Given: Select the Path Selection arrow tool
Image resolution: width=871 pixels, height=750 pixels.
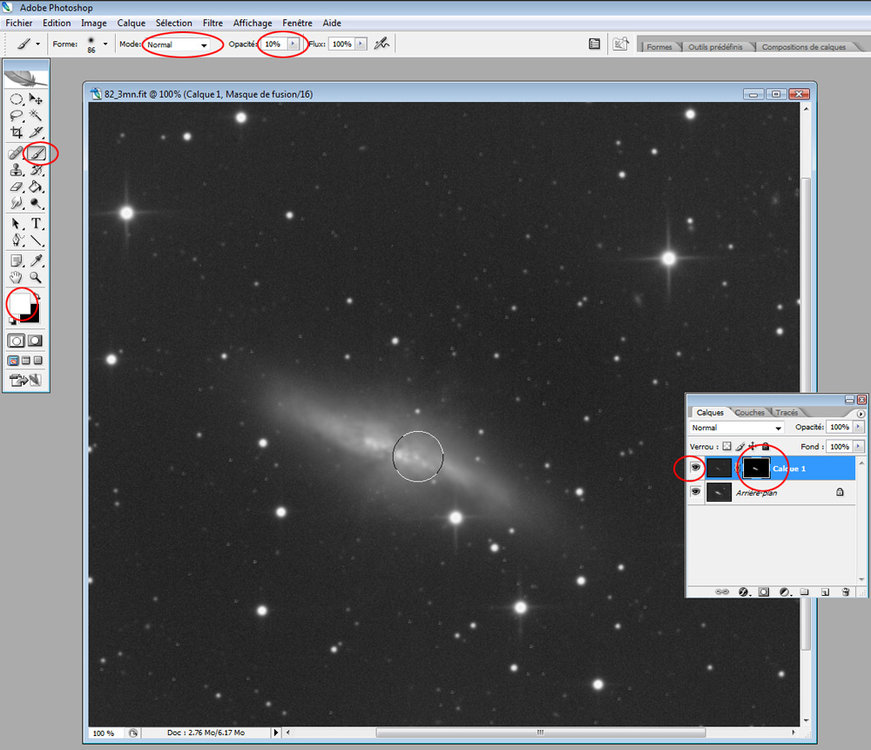Looking at the screenshot, I should pos(16,223).
